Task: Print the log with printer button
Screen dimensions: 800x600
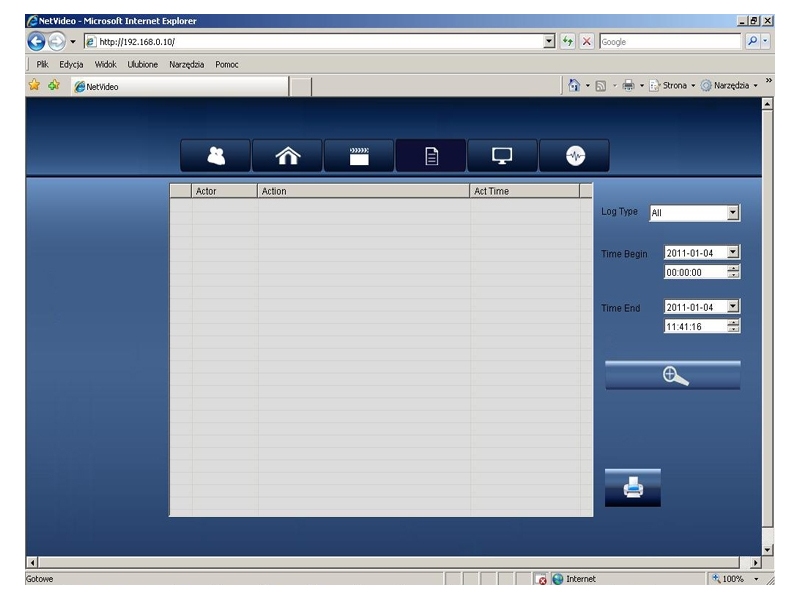Action: [x=633, y=488]
